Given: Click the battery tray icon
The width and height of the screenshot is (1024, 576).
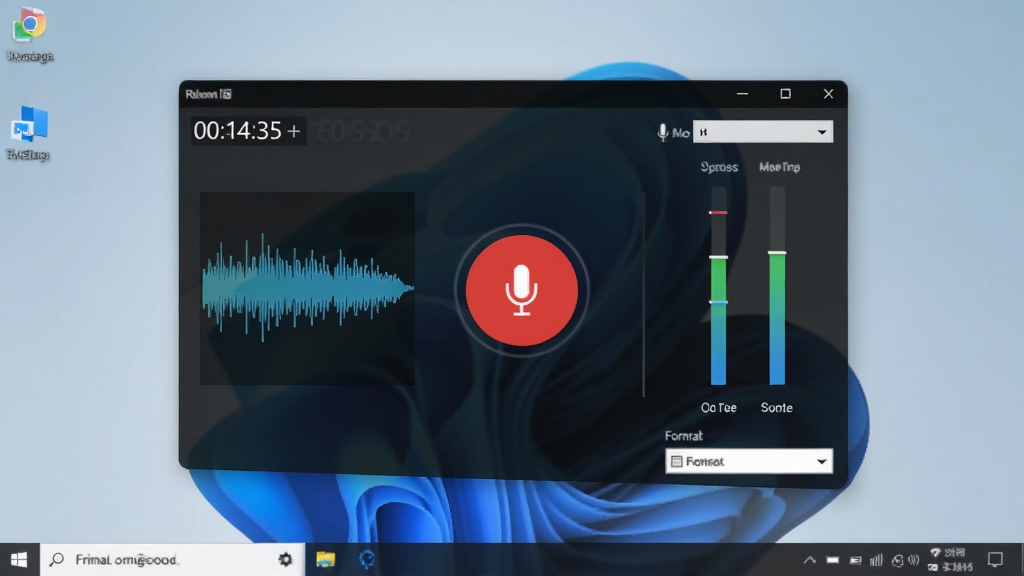Looking at the screenshot, I should (x=833, y=560).
